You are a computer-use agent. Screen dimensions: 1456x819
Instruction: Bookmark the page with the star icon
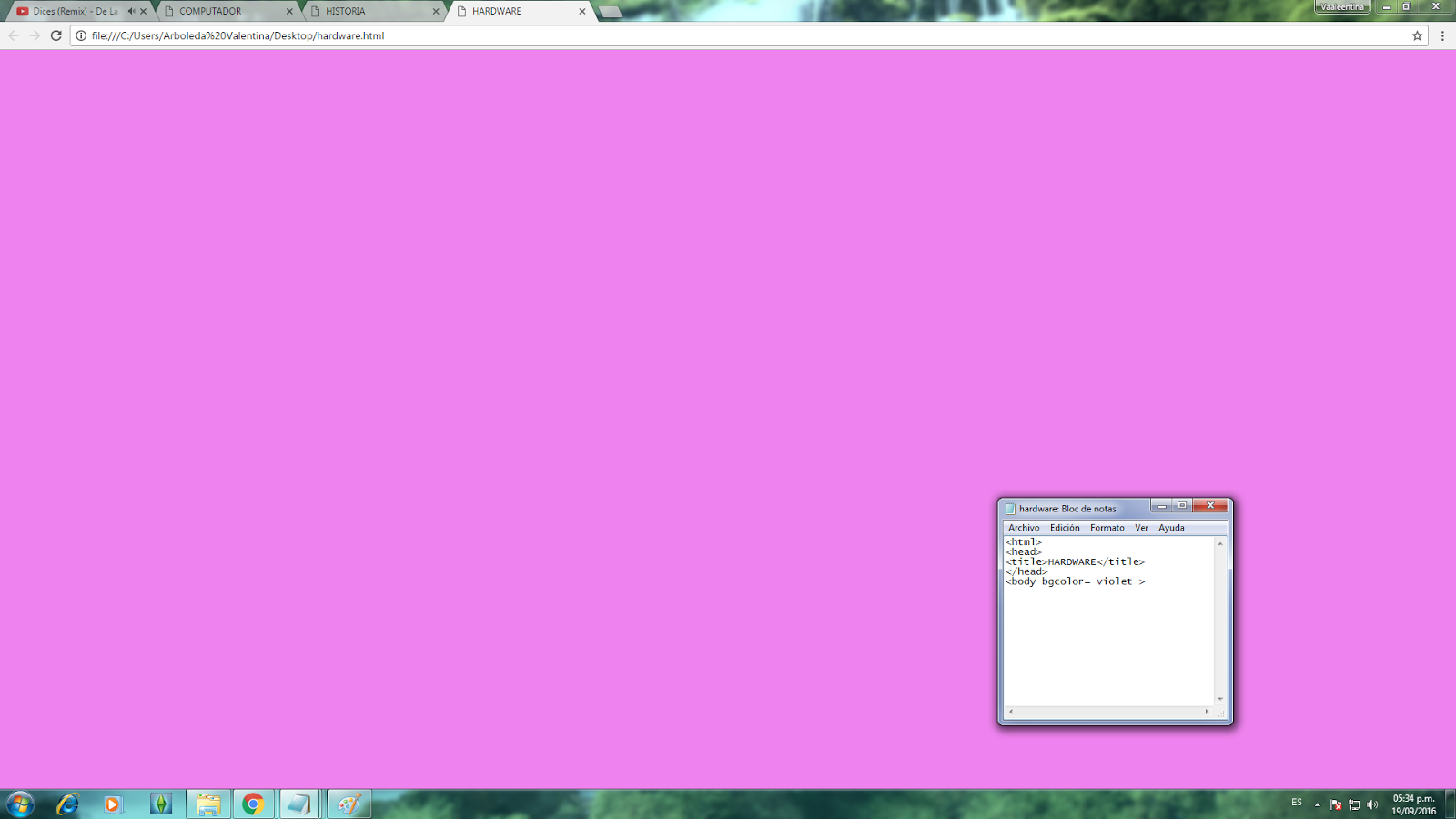(1417, 36)
